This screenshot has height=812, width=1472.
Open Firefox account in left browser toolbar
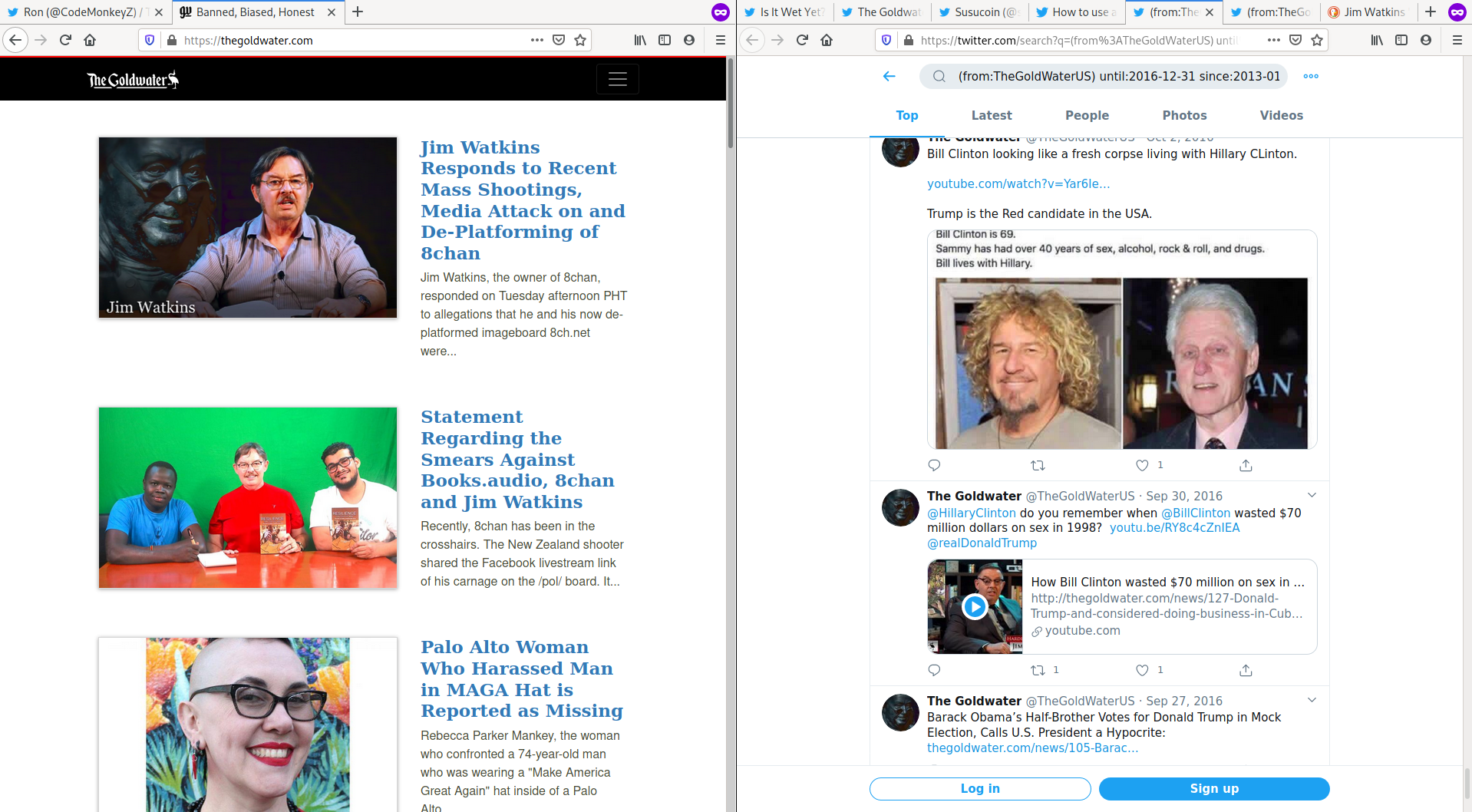coord(689,40)
